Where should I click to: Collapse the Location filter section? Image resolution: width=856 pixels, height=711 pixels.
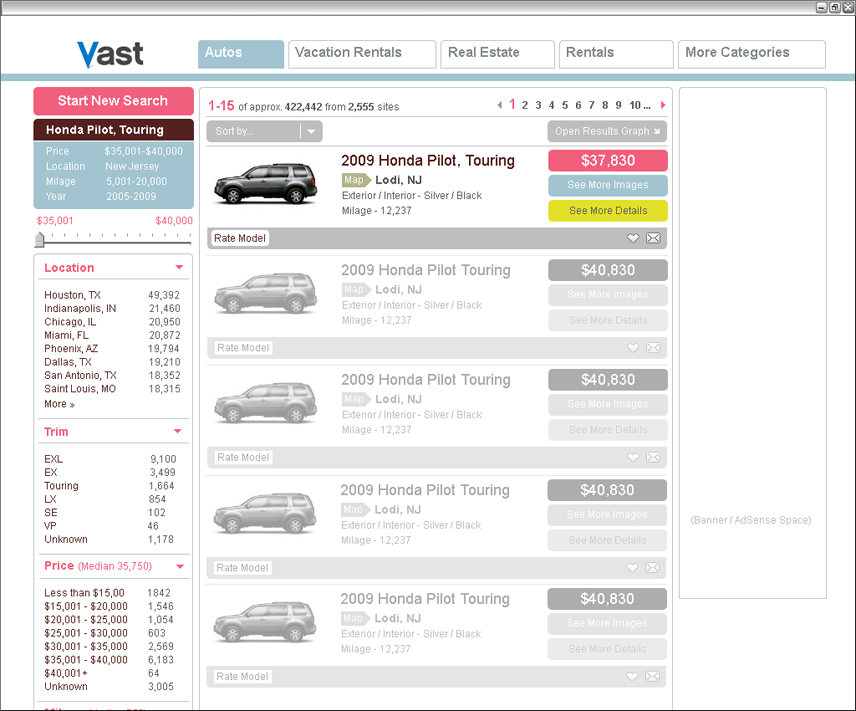[x=179, y=268]
